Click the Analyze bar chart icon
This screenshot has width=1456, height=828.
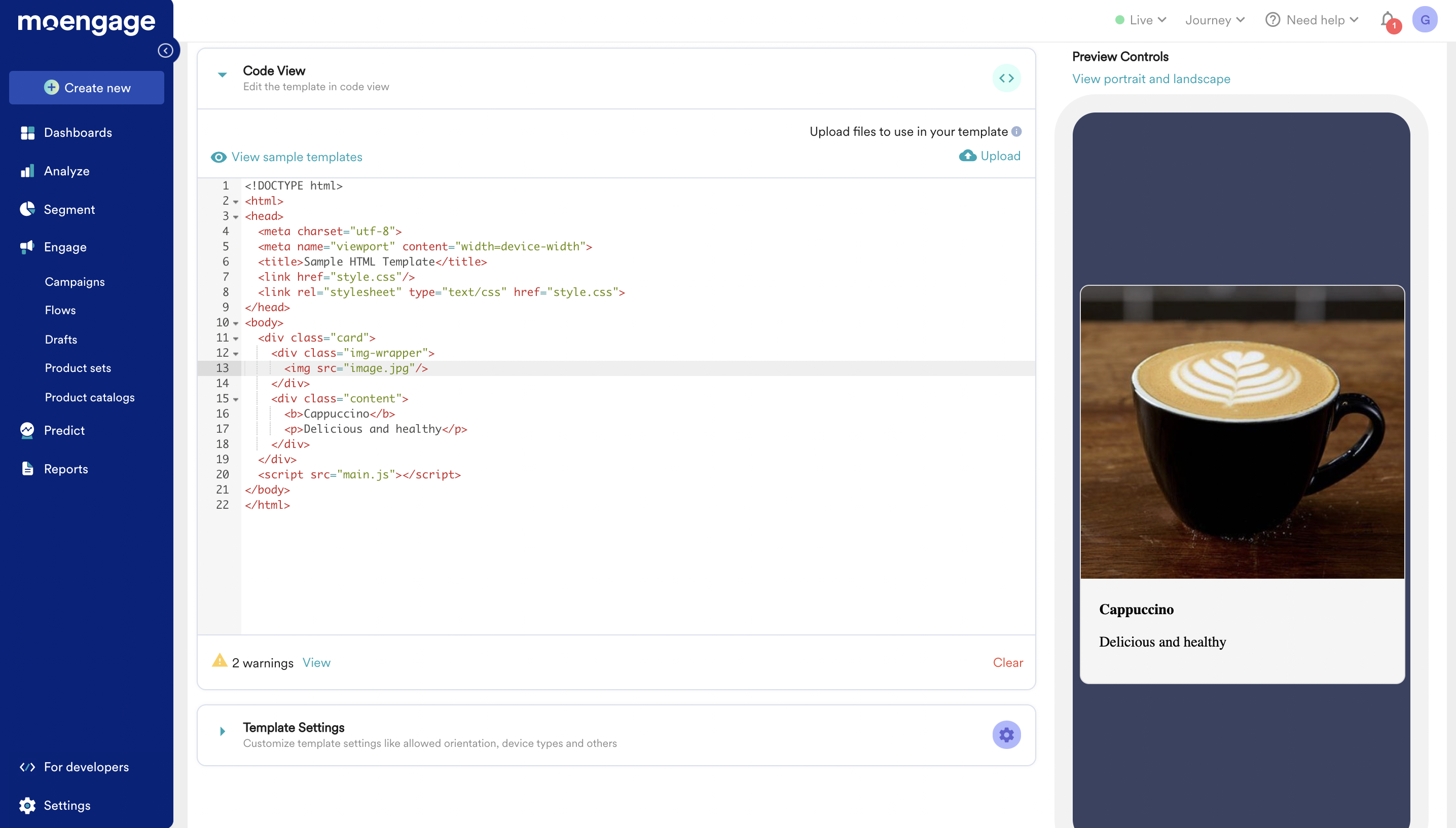click(27, 171)
